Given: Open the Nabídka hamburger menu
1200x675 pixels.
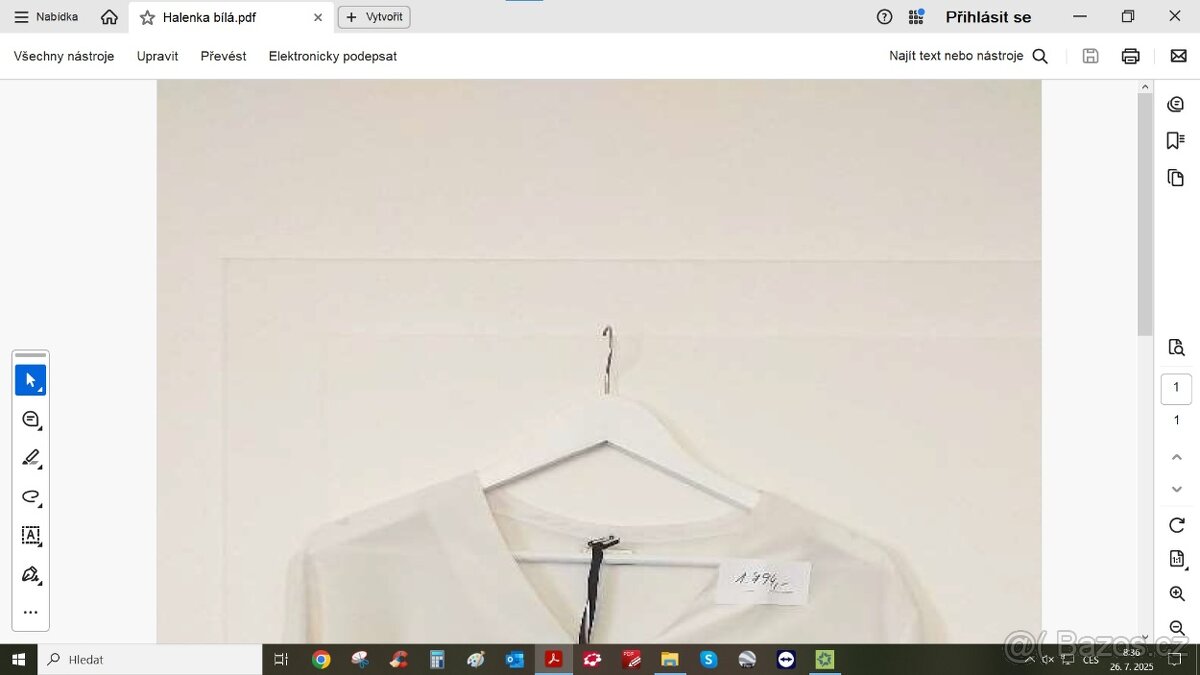Looking at the screenshot, I should [46, 17].
